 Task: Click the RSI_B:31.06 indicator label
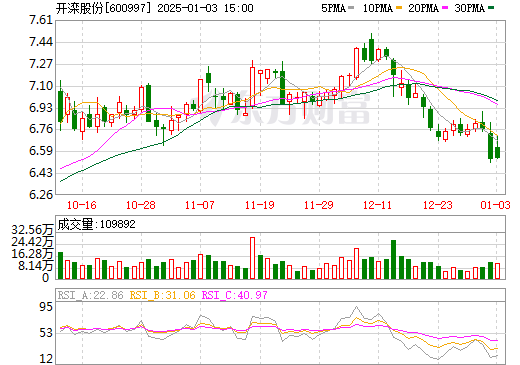click(162, 295)
